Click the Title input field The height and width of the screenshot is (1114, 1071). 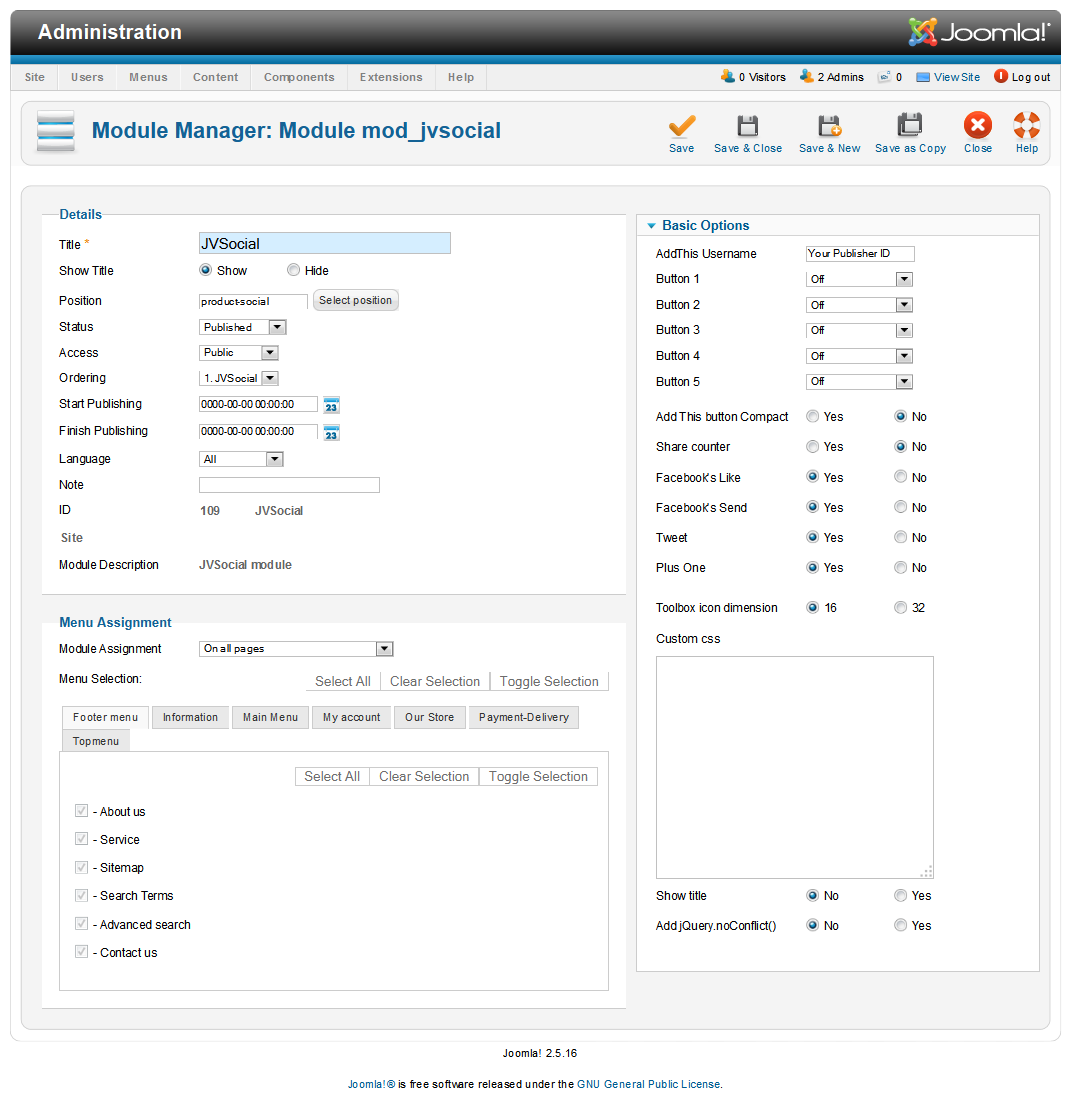coord(325,244)
